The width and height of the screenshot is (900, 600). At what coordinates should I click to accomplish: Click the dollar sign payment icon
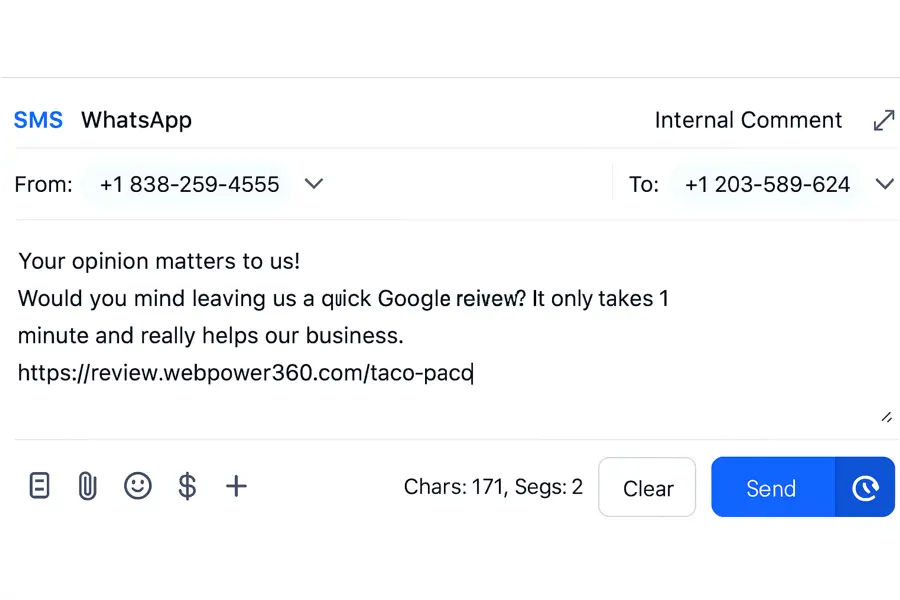(x=187, y=486)
